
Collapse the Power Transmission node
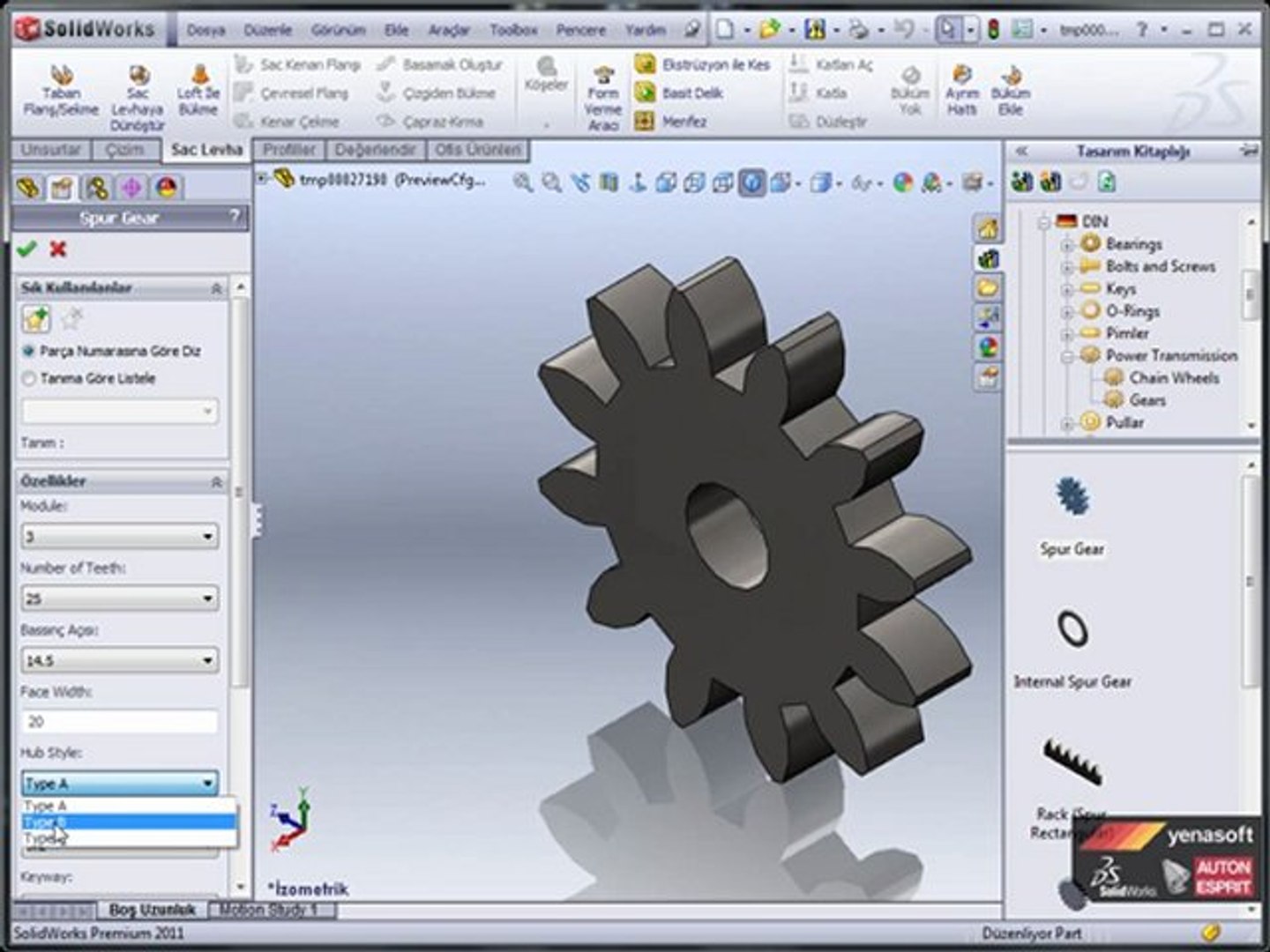tap(1067, 356)
